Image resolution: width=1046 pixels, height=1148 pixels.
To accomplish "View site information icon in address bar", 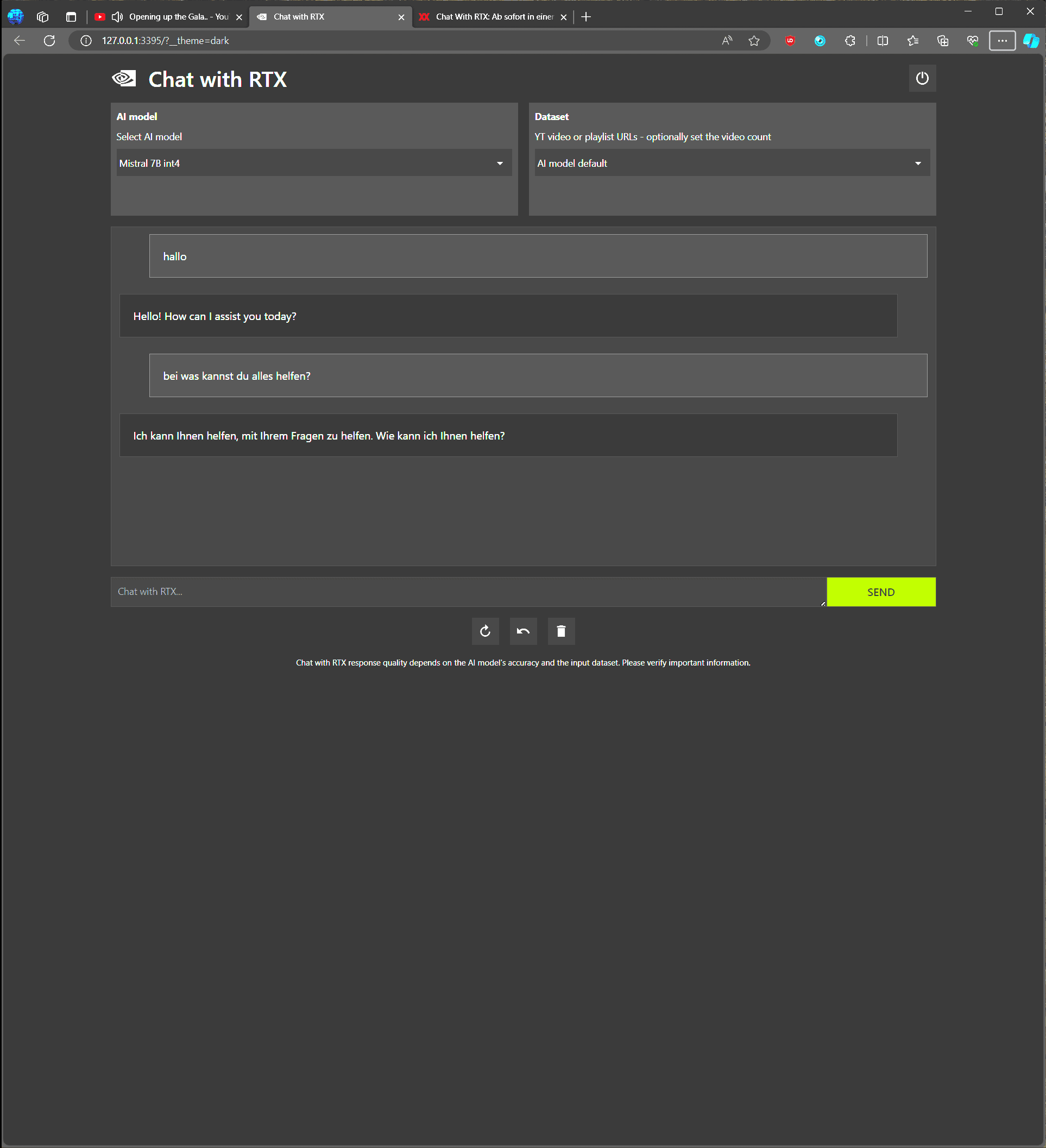I will point(86,40).
